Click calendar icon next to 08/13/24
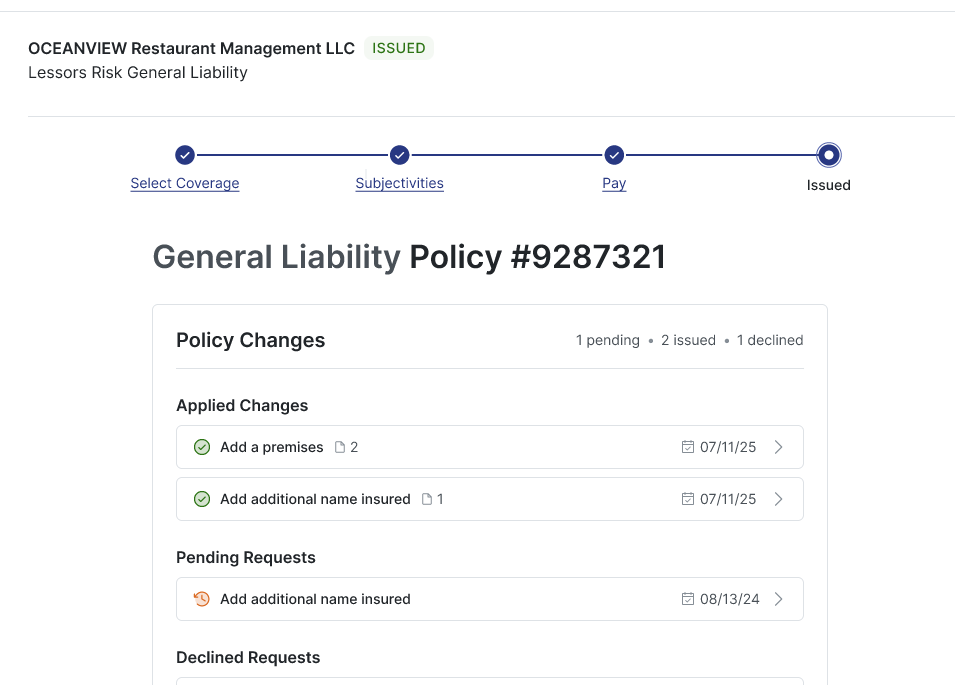This screenshot has height=685, width=955. pos(687,599)
